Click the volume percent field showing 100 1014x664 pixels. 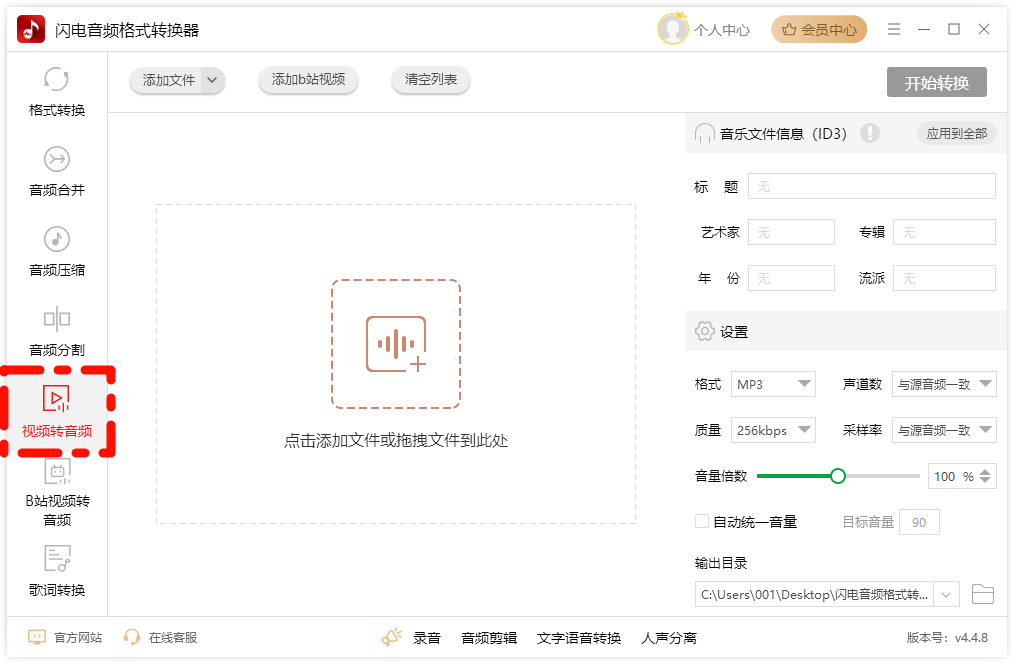point(952,476)
